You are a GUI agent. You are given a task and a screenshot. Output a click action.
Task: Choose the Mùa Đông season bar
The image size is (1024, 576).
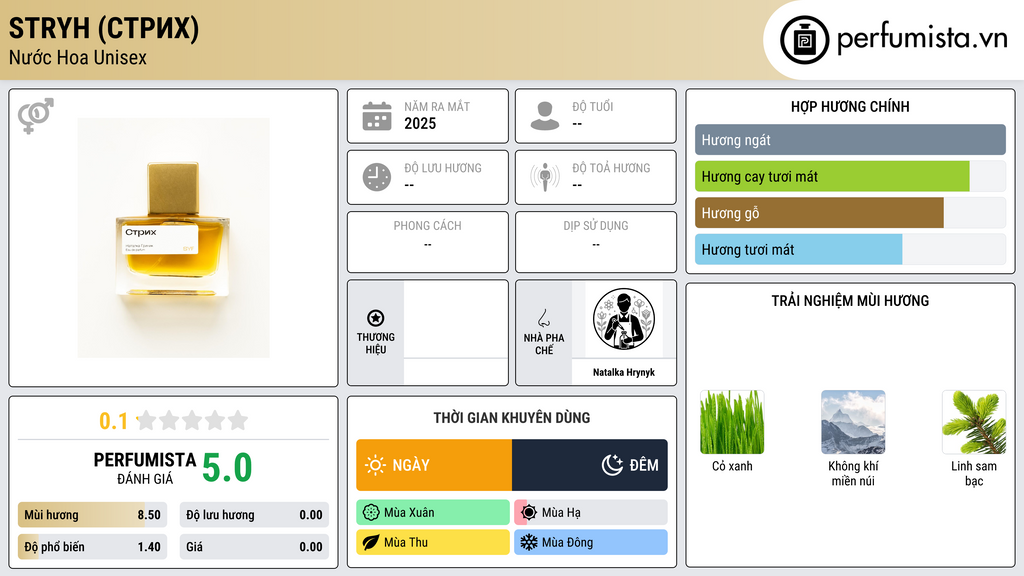591,542
